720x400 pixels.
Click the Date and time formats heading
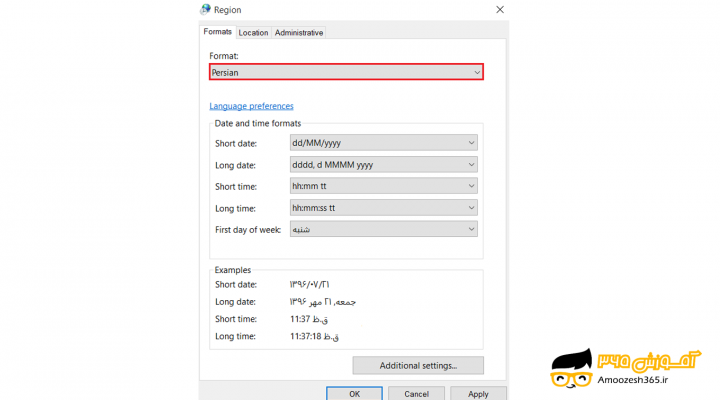(x=258, y=123)
